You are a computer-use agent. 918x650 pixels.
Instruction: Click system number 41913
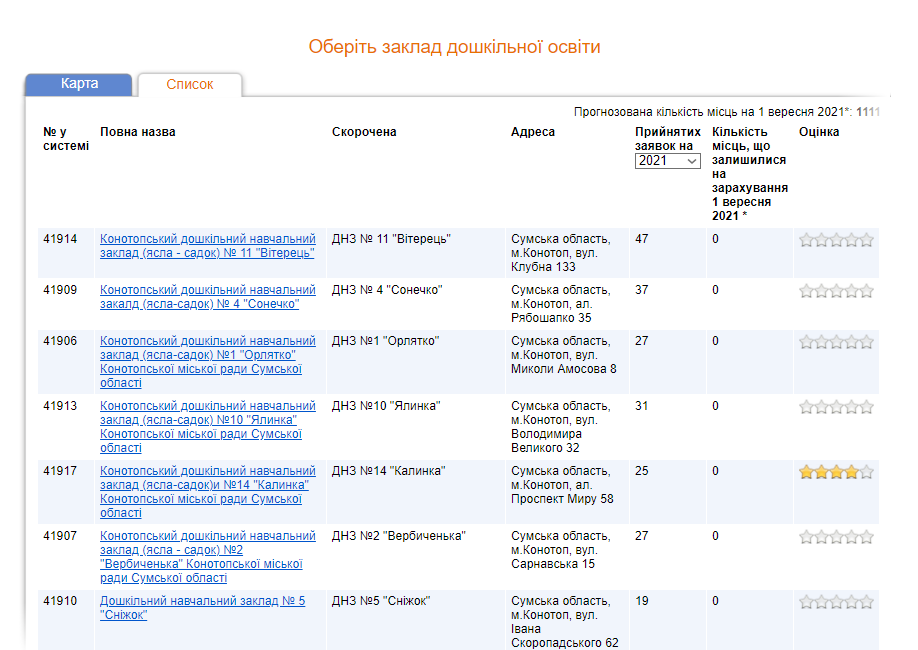(x=60, y=406)
